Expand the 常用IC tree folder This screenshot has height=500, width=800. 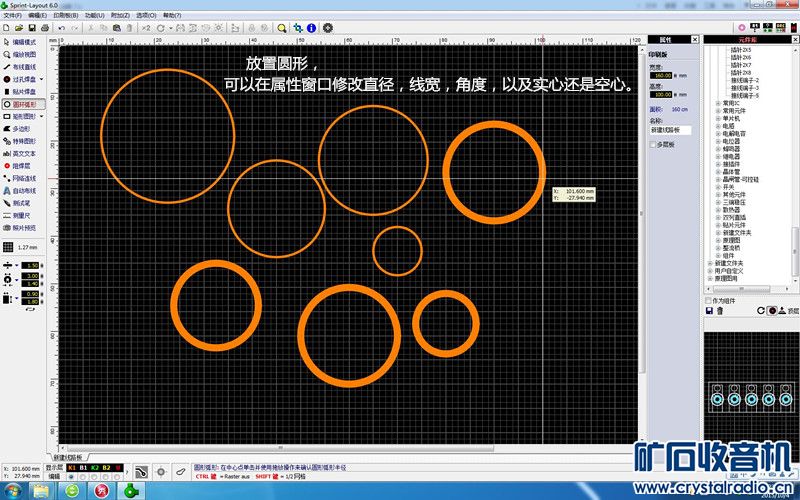point(717,102)
